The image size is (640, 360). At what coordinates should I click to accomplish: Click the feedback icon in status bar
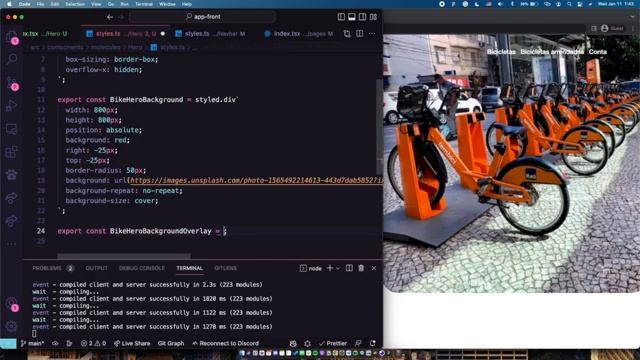(358, 343)
